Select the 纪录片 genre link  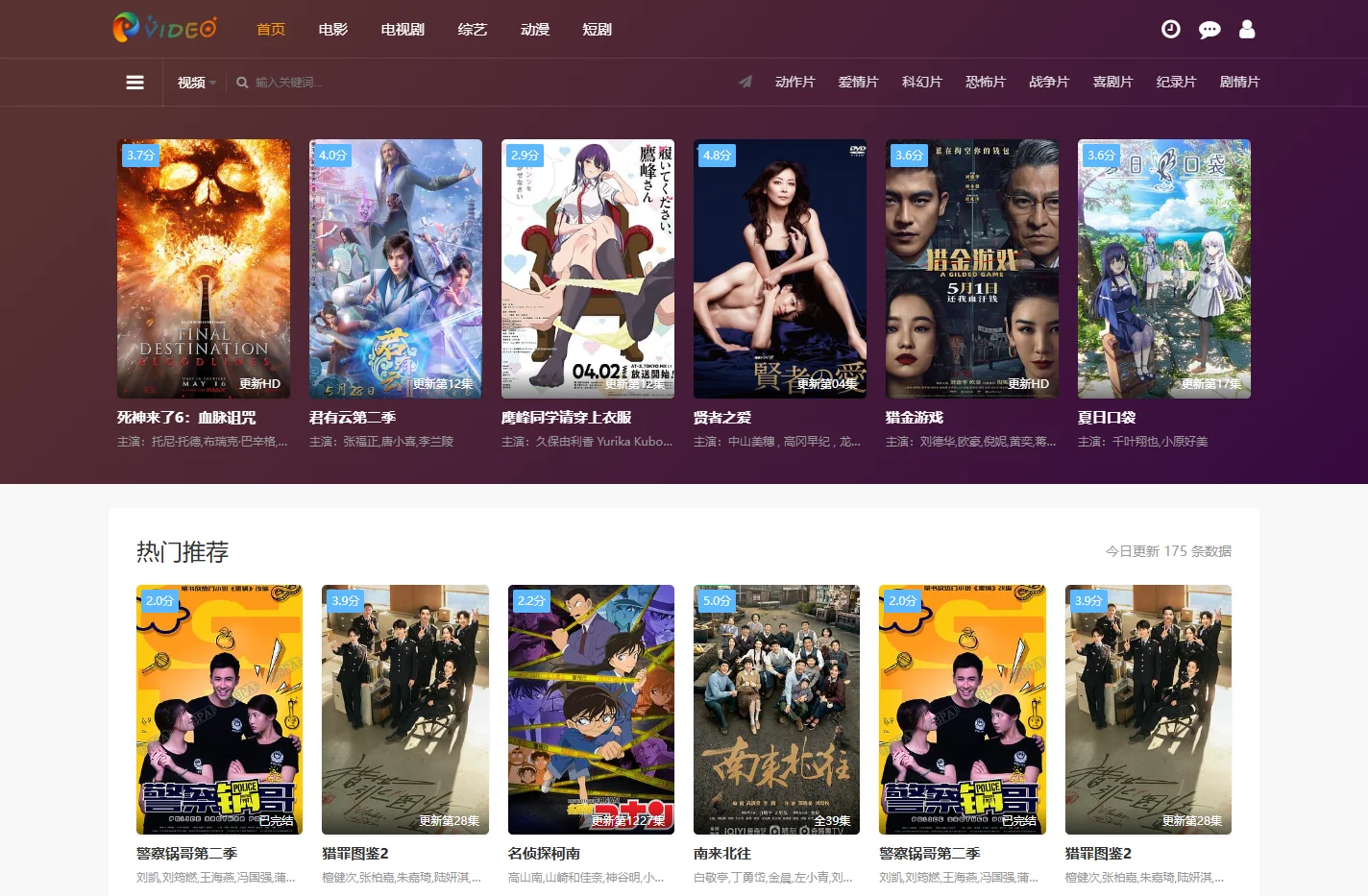pyautogui.click(x=1176, y=82)
